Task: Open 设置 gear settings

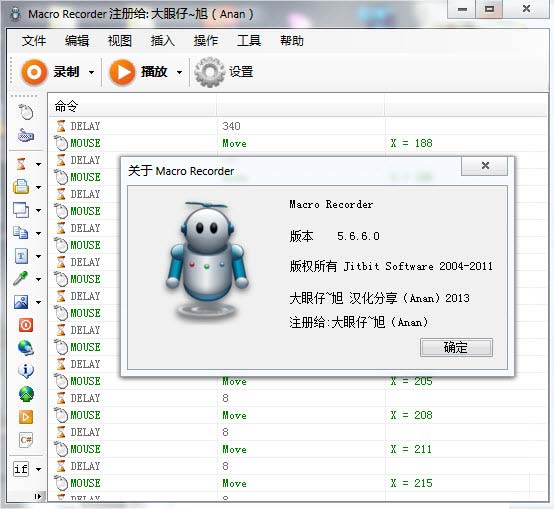Action: pos(224,72)
